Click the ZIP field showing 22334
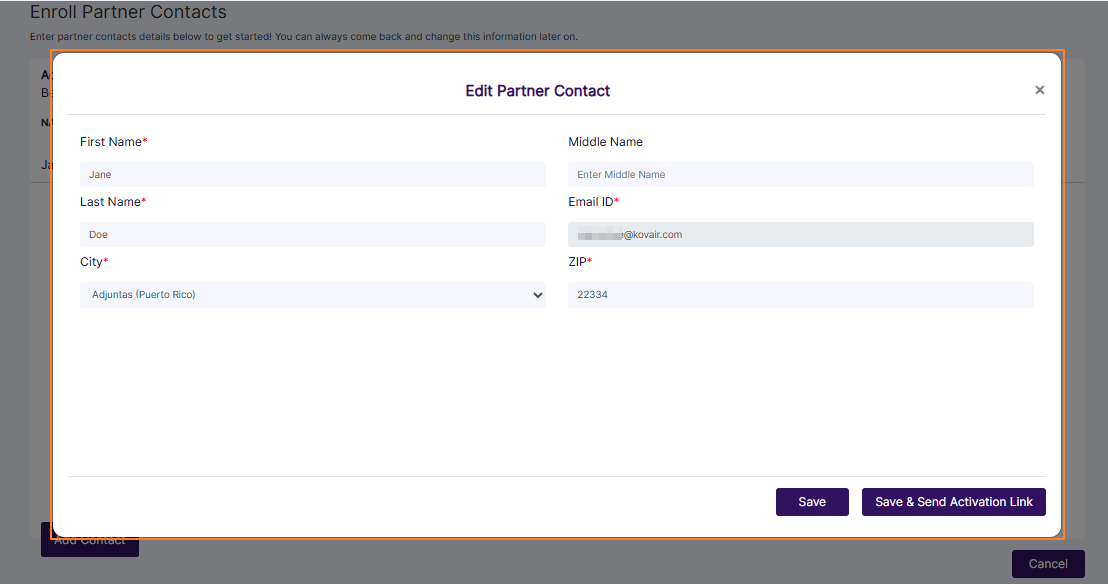The width and height of the screenshot is (1108, 584). coord(800,295)
